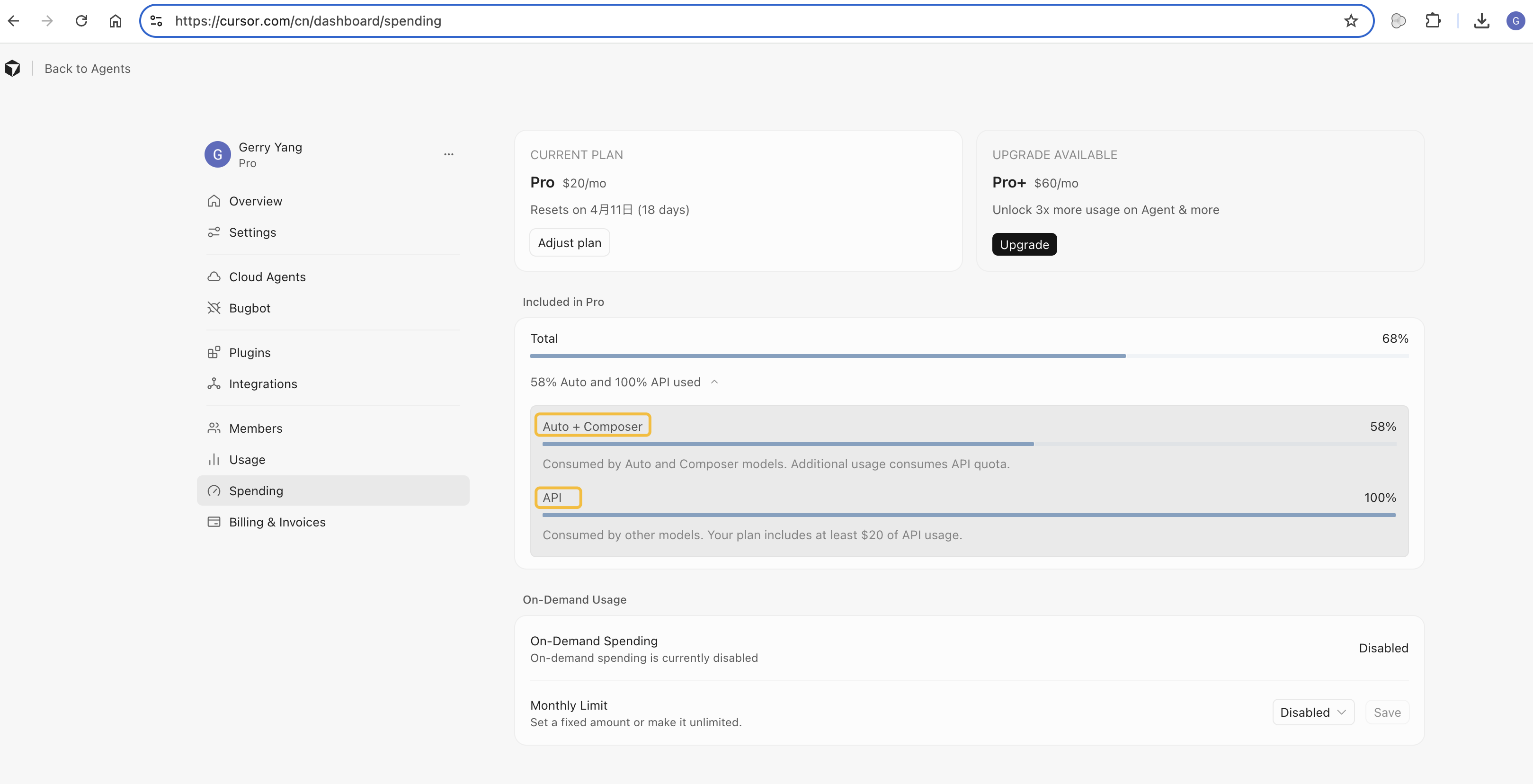Click the browser address bar
This screenshot has height=784, width=1533.
pyautogui.click(x=476, y=21)
